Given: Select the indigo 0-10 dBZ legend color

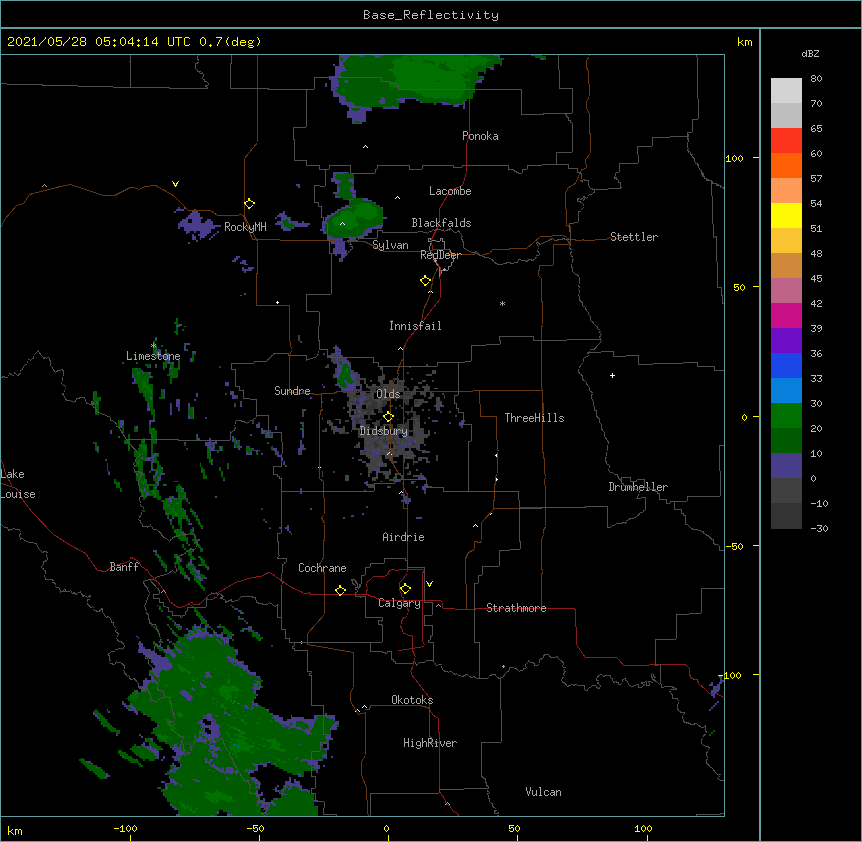Looking at the screenshot, I should (x=786, y=466).
